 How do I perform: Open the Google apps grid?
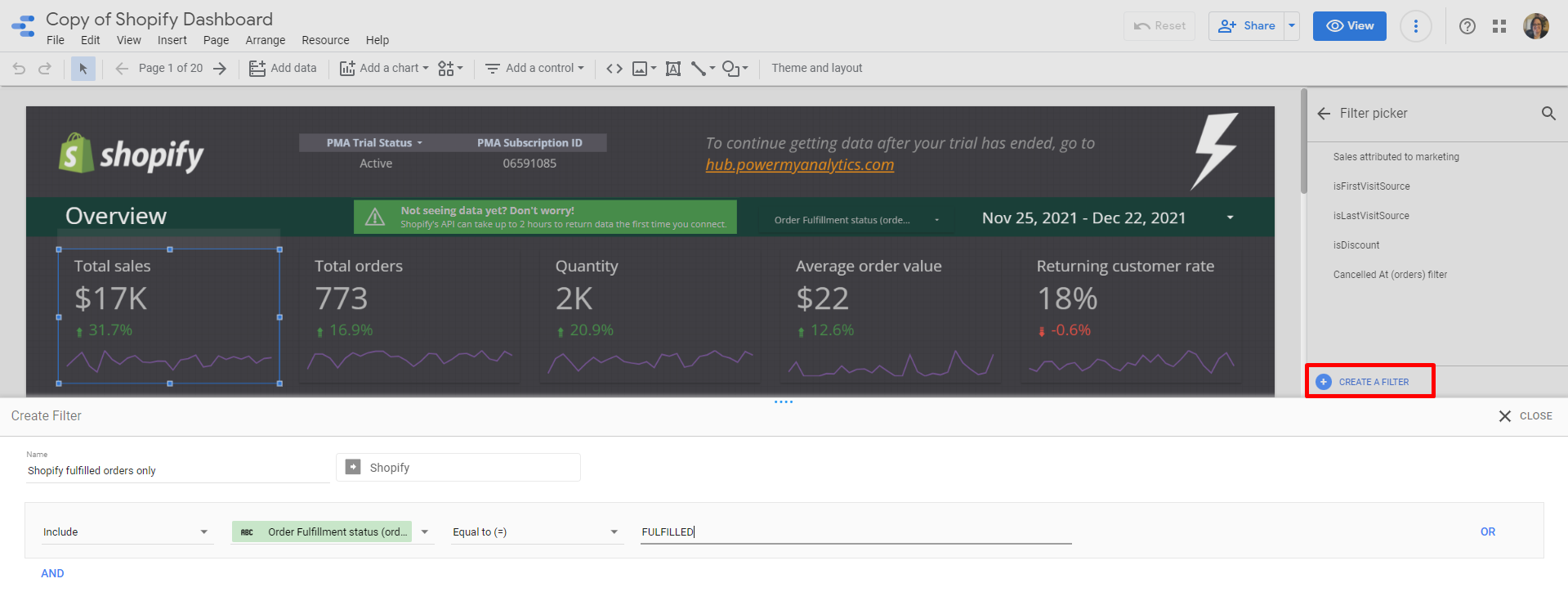[1499, 26]
